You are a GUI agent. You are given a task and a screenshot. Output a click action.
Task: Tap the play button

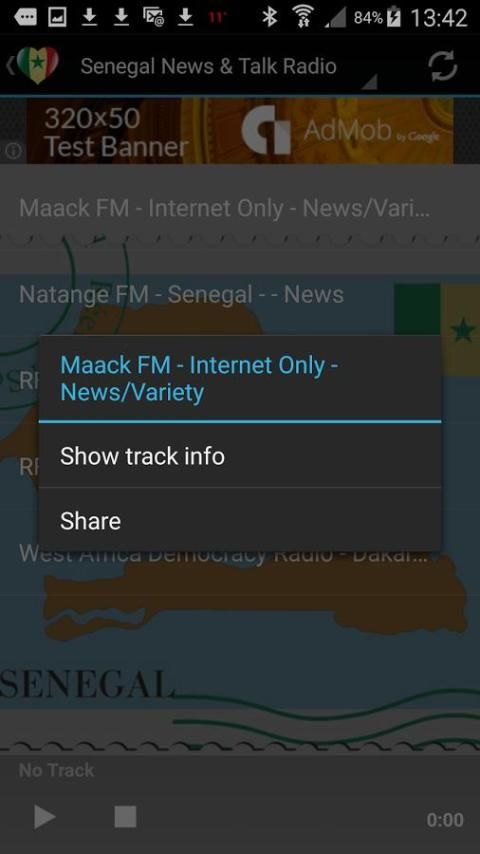pos(45,817)
